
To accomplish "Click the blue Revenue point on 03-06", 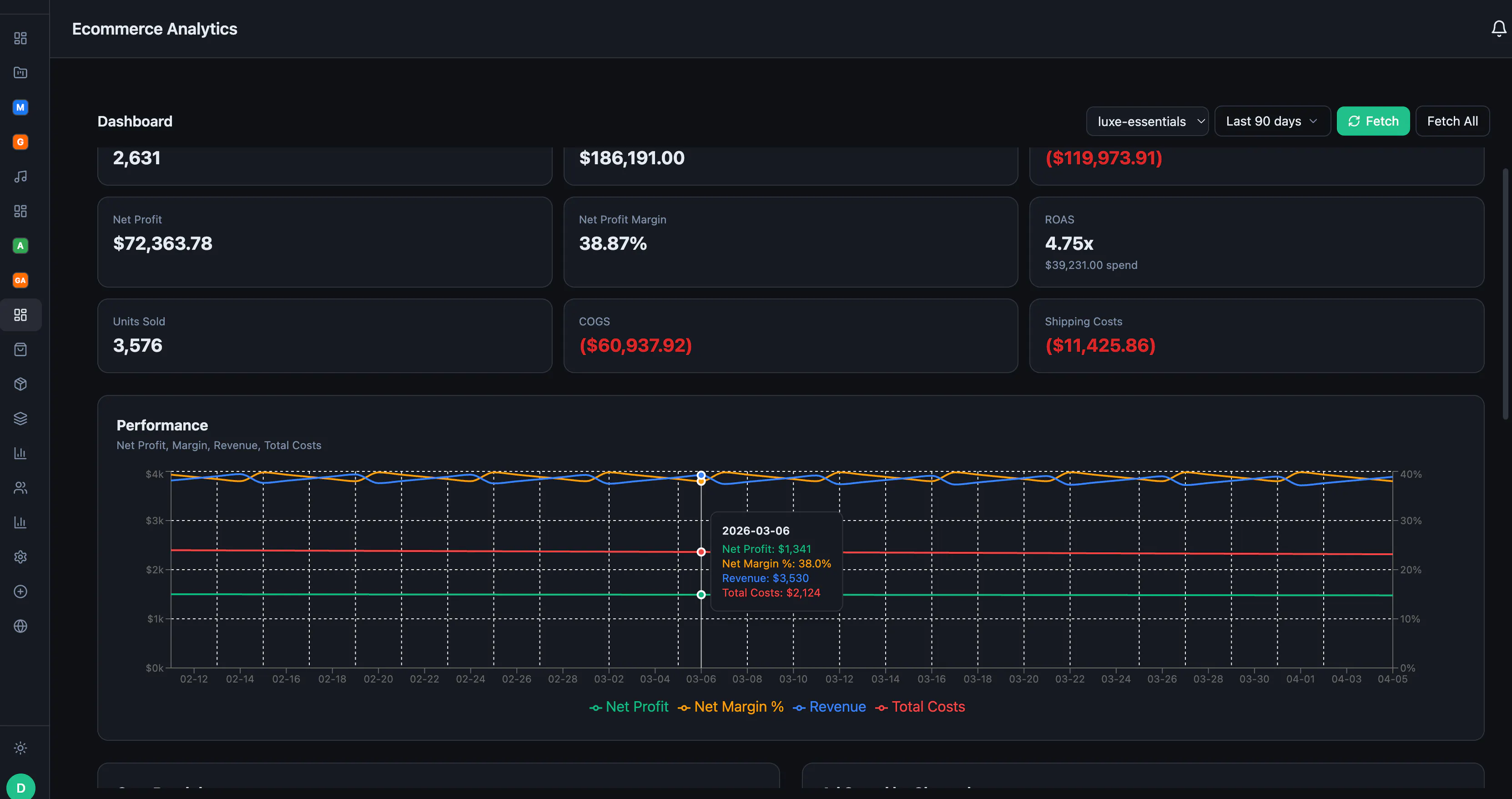I will tap(701, 475).
